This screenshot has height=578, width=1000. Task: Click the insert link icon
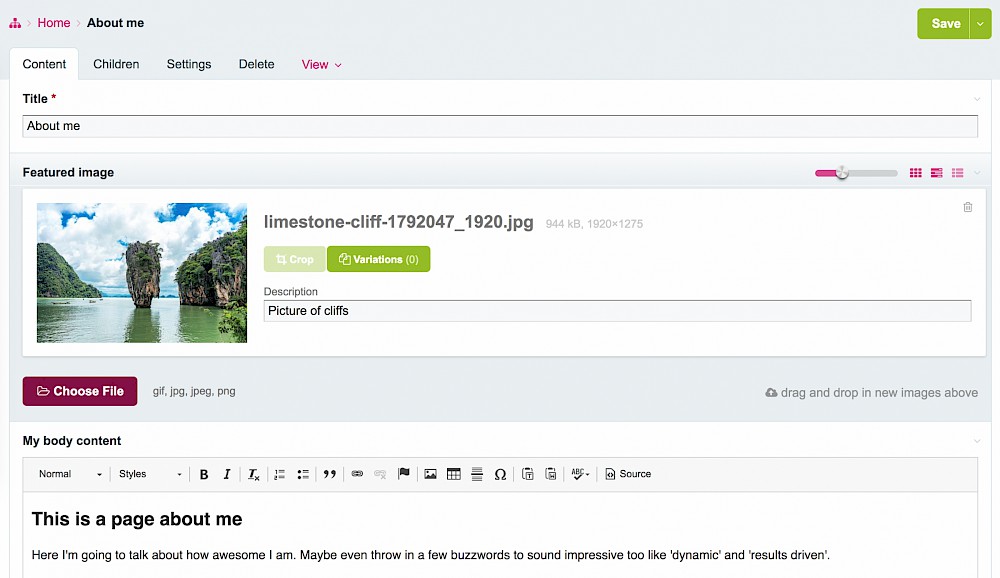[x=357, y=474]
